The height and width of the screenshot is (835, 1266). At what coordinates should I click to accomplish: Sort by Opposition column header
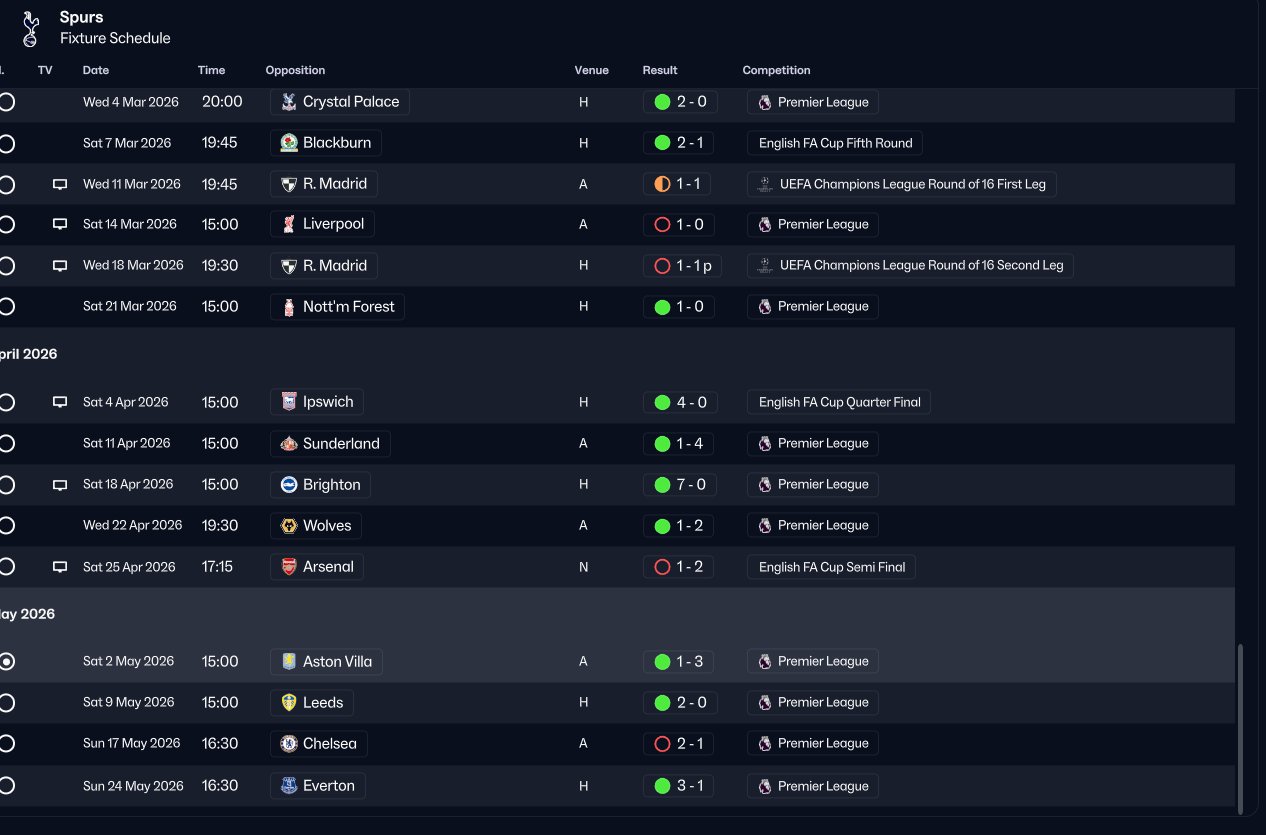click(x=295, y=70)
